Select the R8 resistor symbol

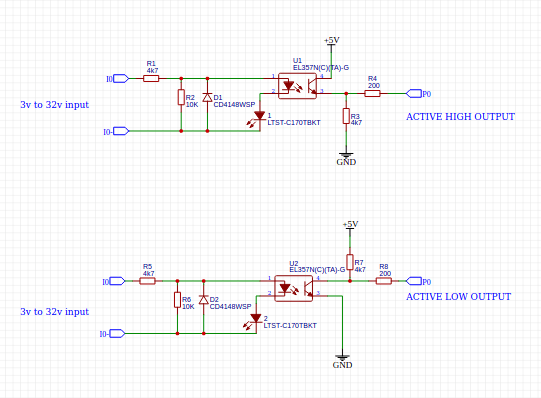click(384, 281)
